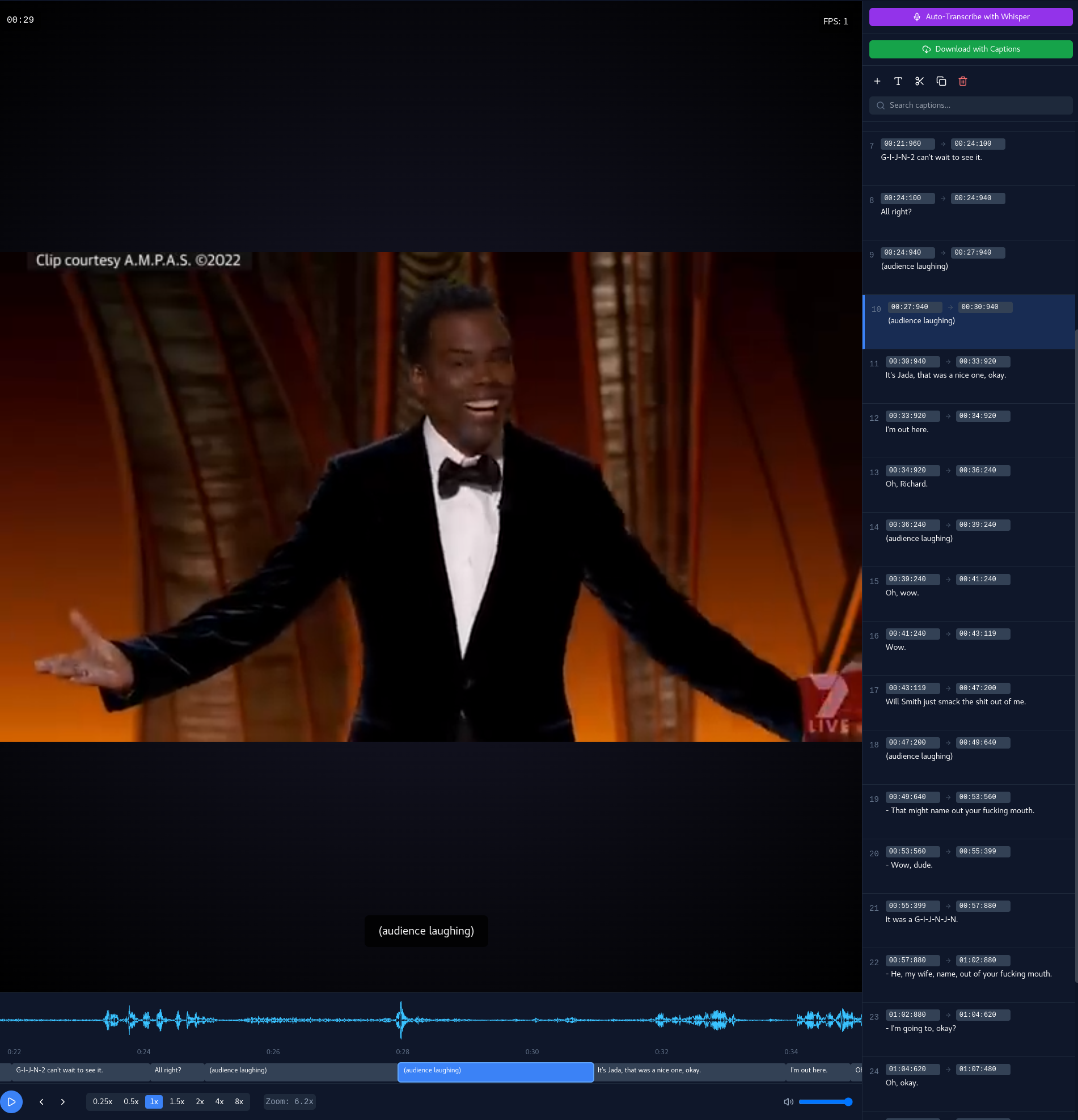Focus the Search captions field
This screenshot has height=1120, width=1078.
point(977,105)
